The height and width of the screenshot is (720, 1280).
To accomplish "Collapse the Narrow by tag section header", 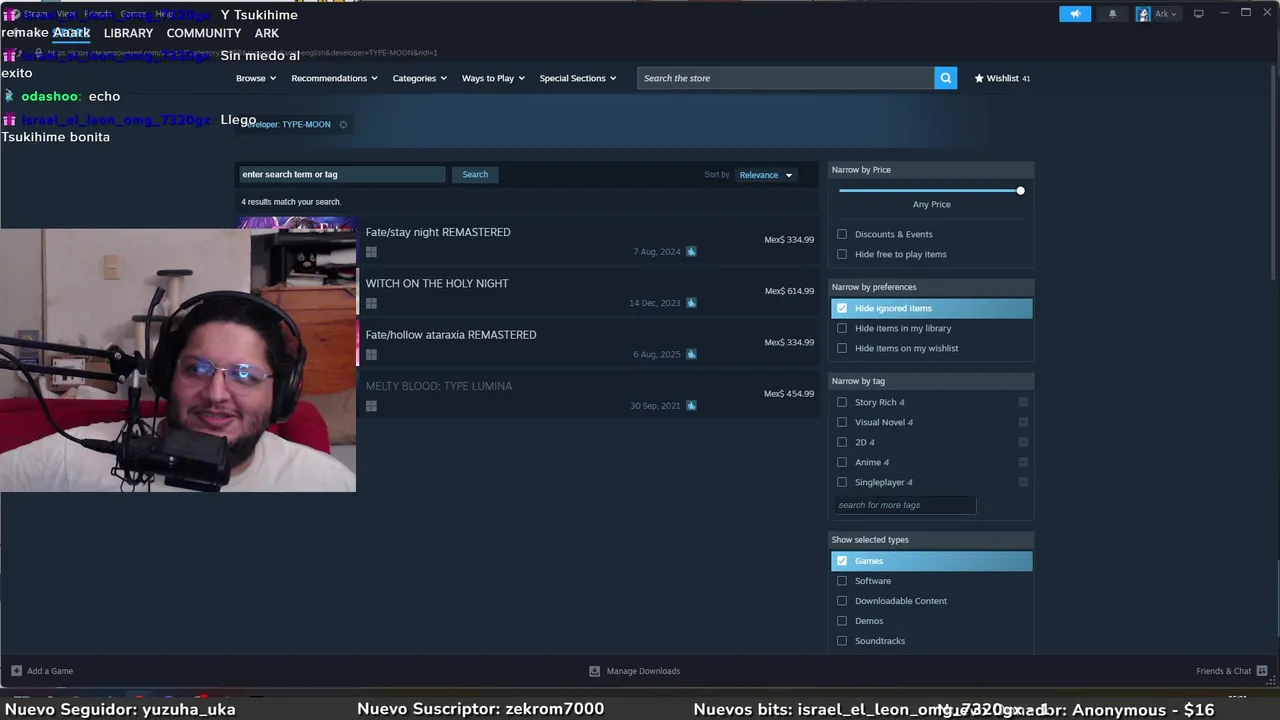I will (931, 381).
